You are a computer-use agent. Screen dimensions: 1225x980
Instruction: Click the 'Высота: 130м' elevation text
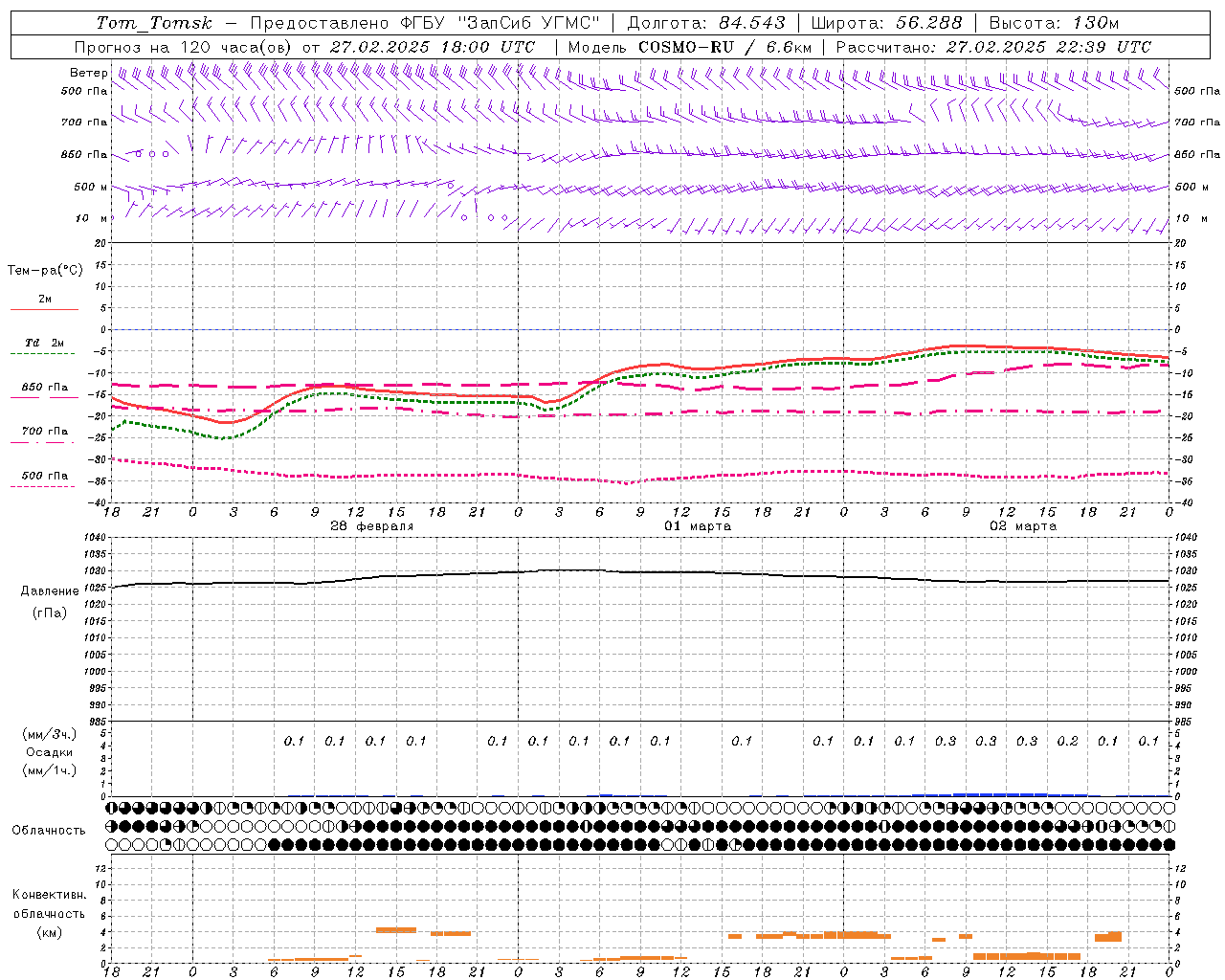pos(1054,23)
